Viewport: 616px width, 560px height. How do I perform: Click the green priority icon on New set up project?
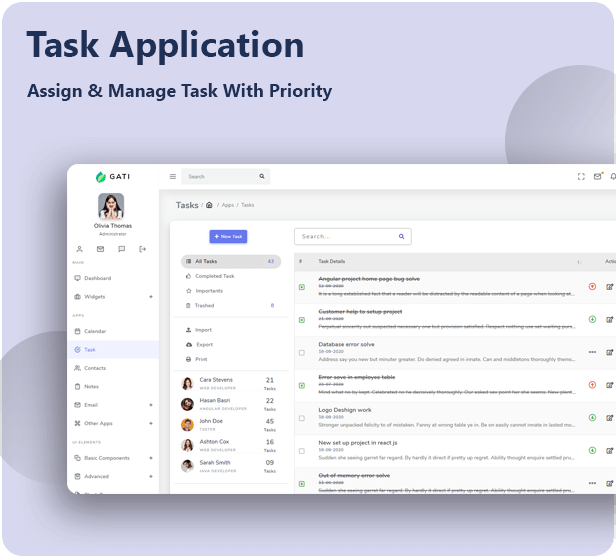[x=592, y=450]
